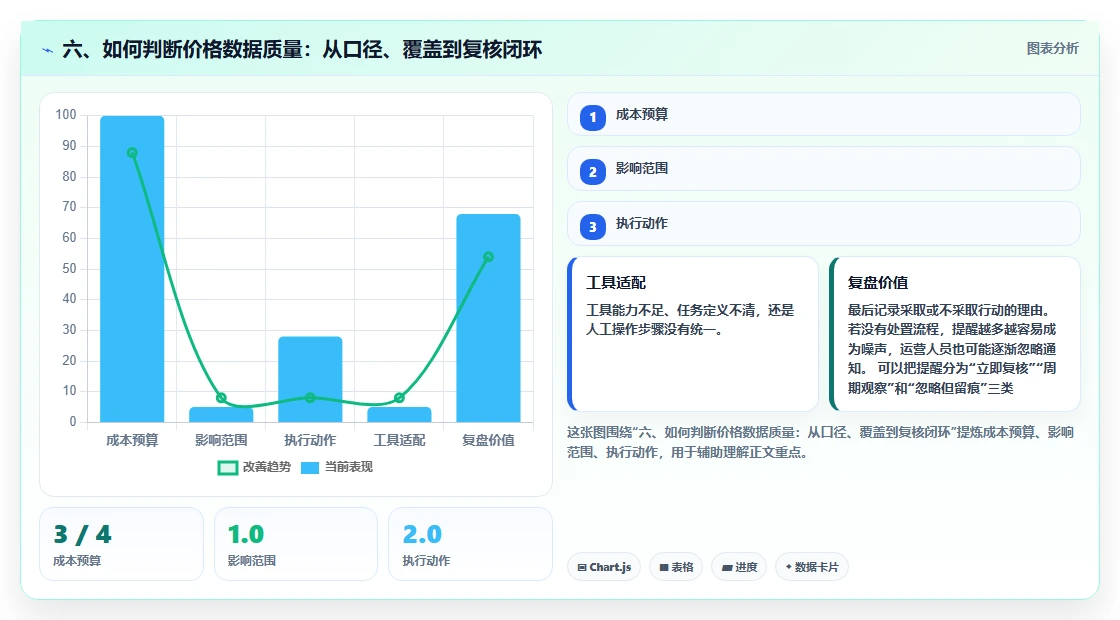Click the number 1 badge for 成本预算
The height and width of the screenshot is (620, 1120).
[x=592, y=117]
